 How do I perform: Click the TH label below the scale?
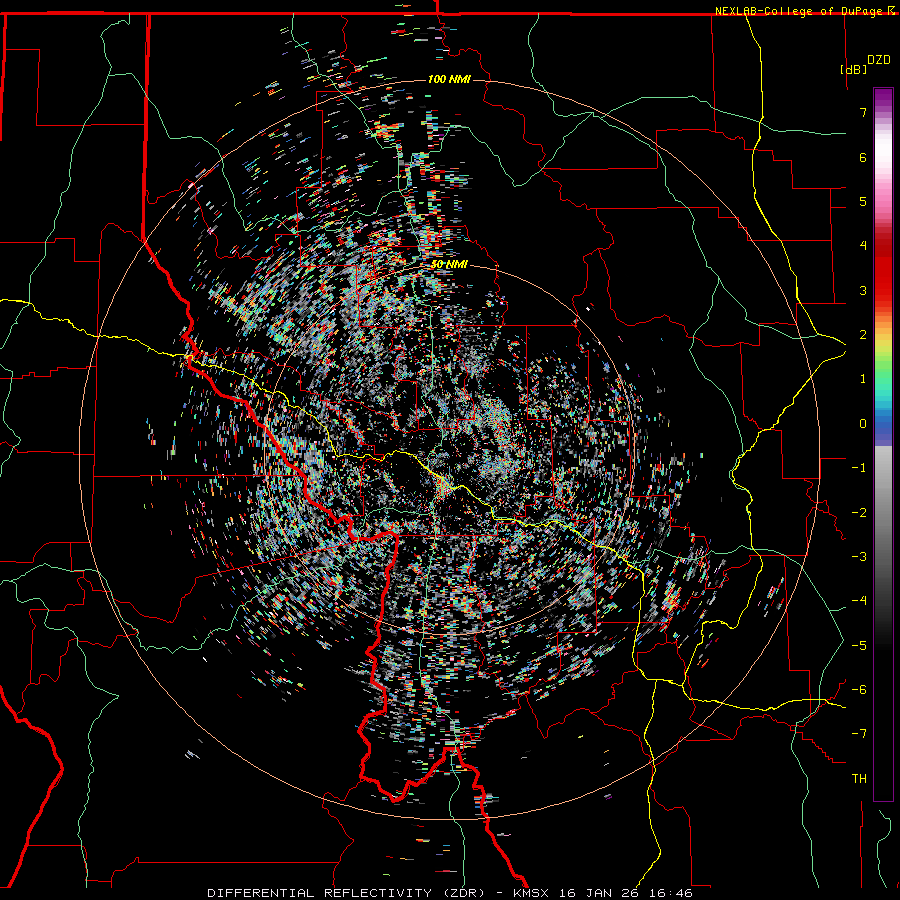tap(859, 778)
